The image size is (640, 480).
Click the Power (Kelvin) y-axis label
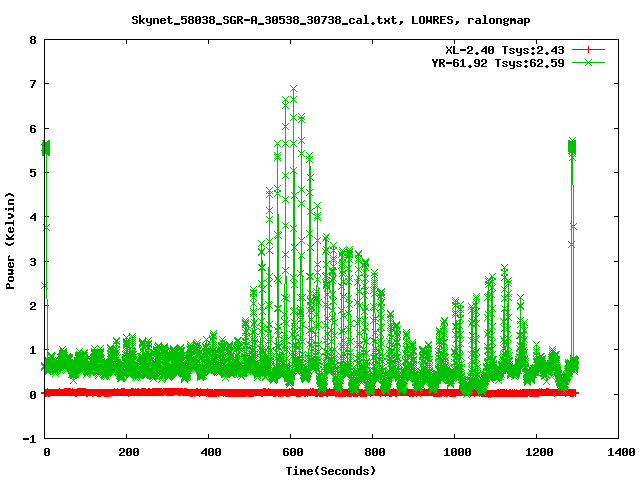[10, 241]
